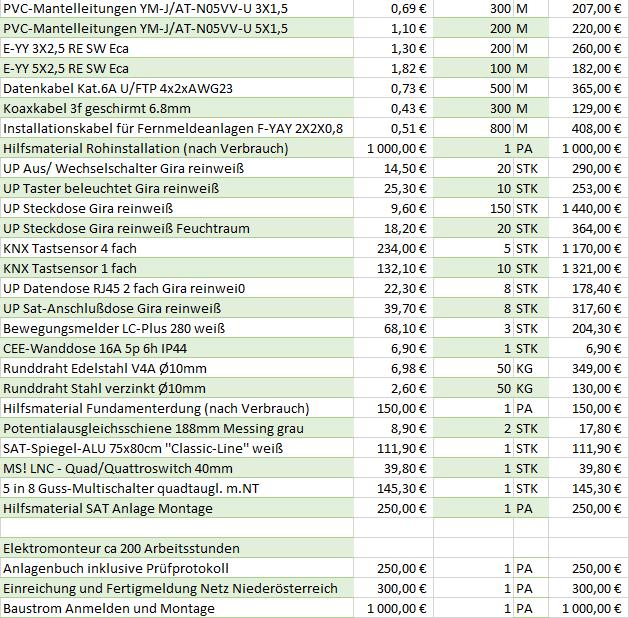The width and height of the screenshot is (629, 618).
Task: Click total '145,30 €'
Action: (x=597, y=488)
